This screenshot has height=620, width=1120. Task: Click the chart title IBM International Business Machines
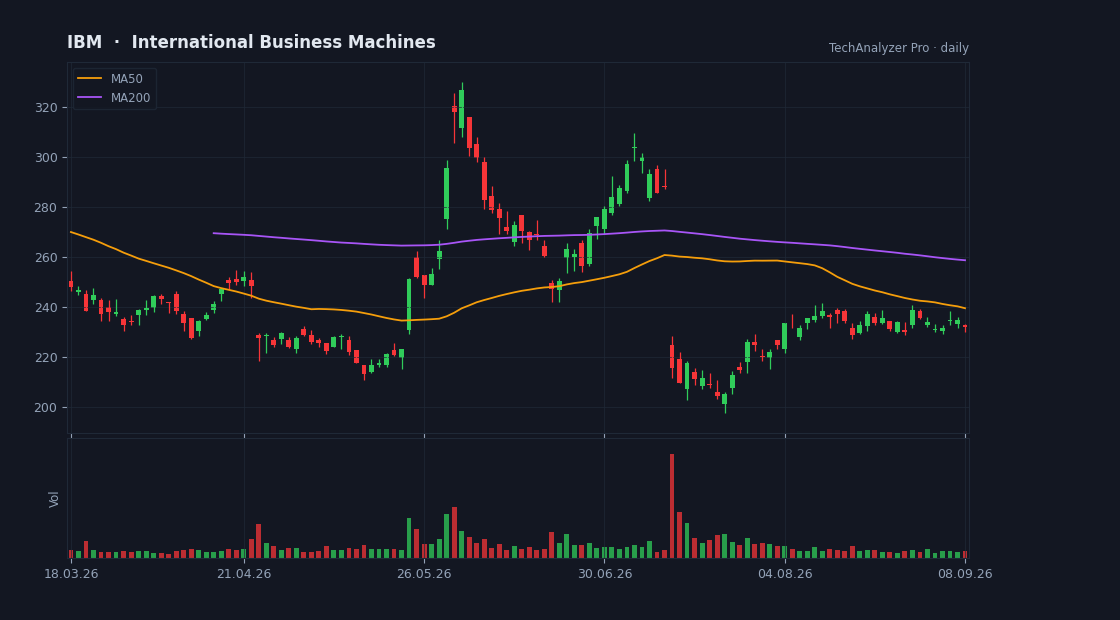click(251, 42)
